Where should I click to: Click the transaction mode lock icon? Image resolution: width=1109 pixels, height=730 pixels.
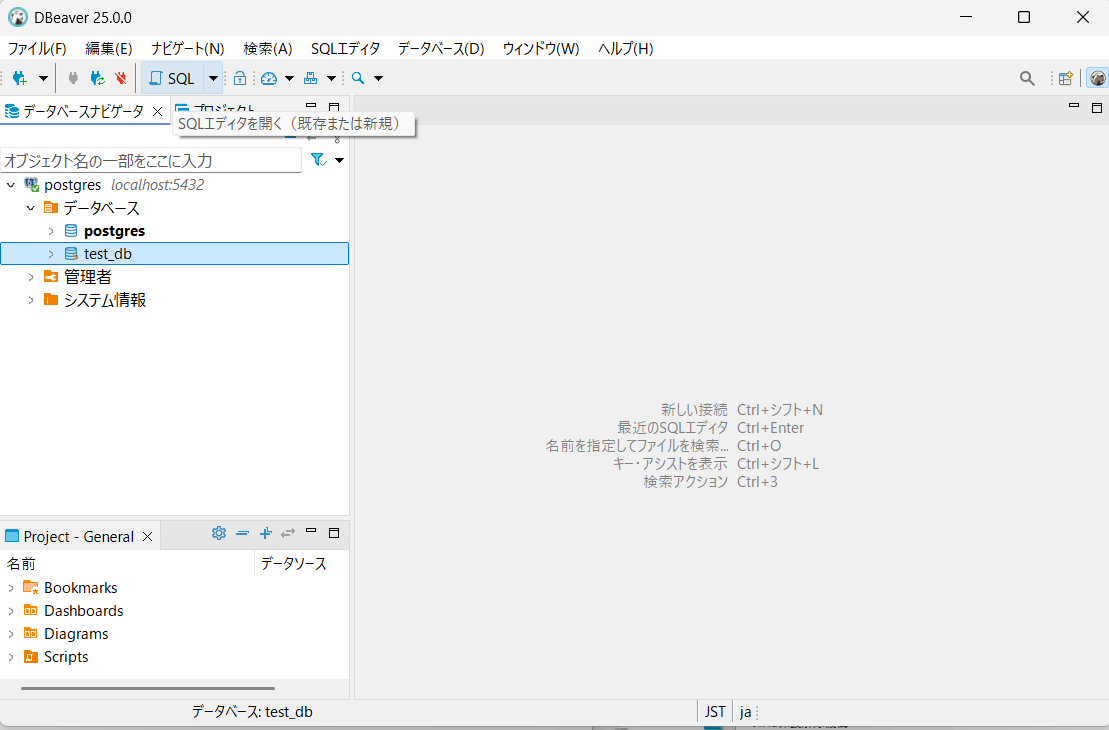pos(240,78)
